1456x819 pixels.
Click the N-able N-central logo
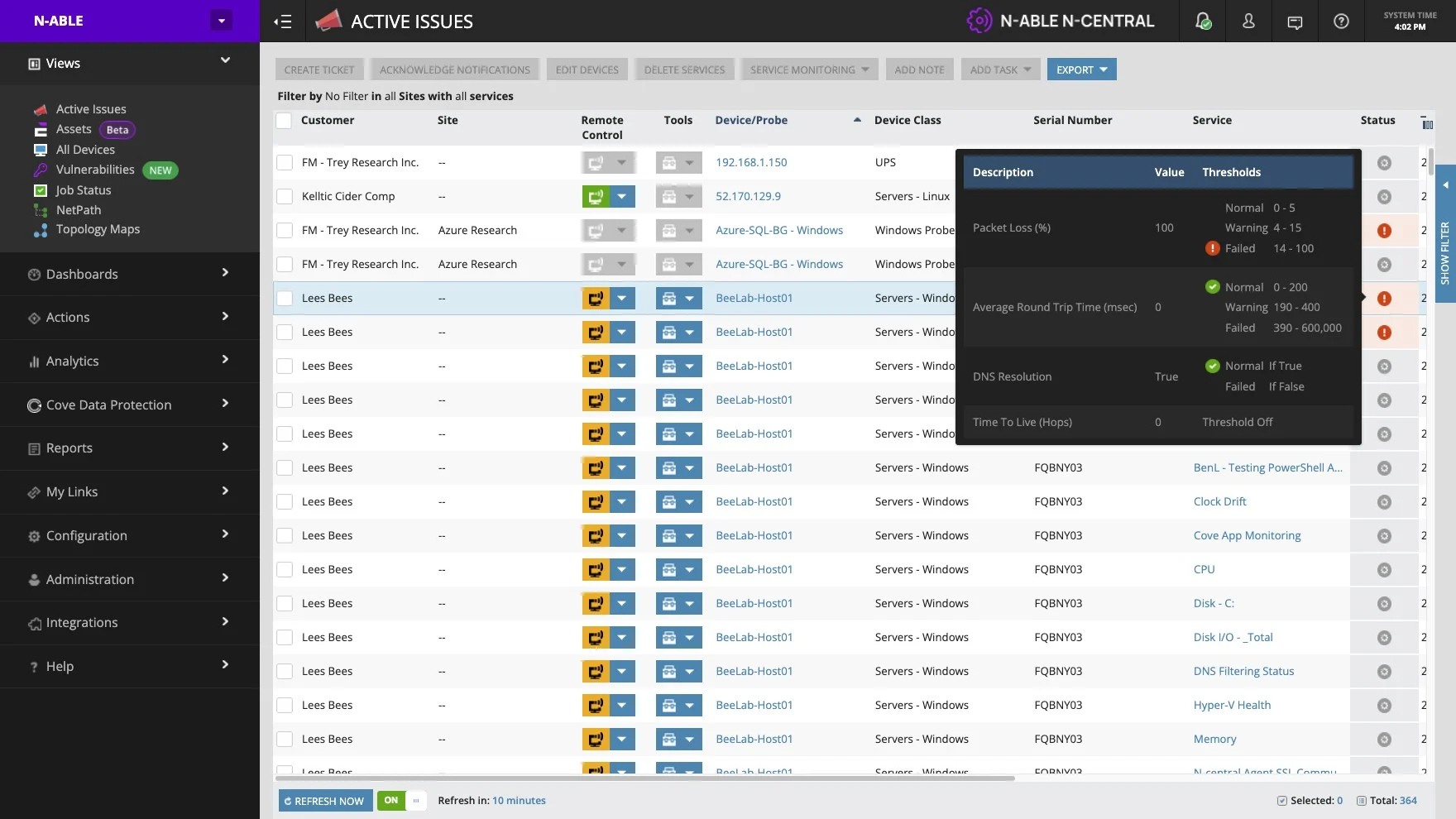pos(1061,22)
